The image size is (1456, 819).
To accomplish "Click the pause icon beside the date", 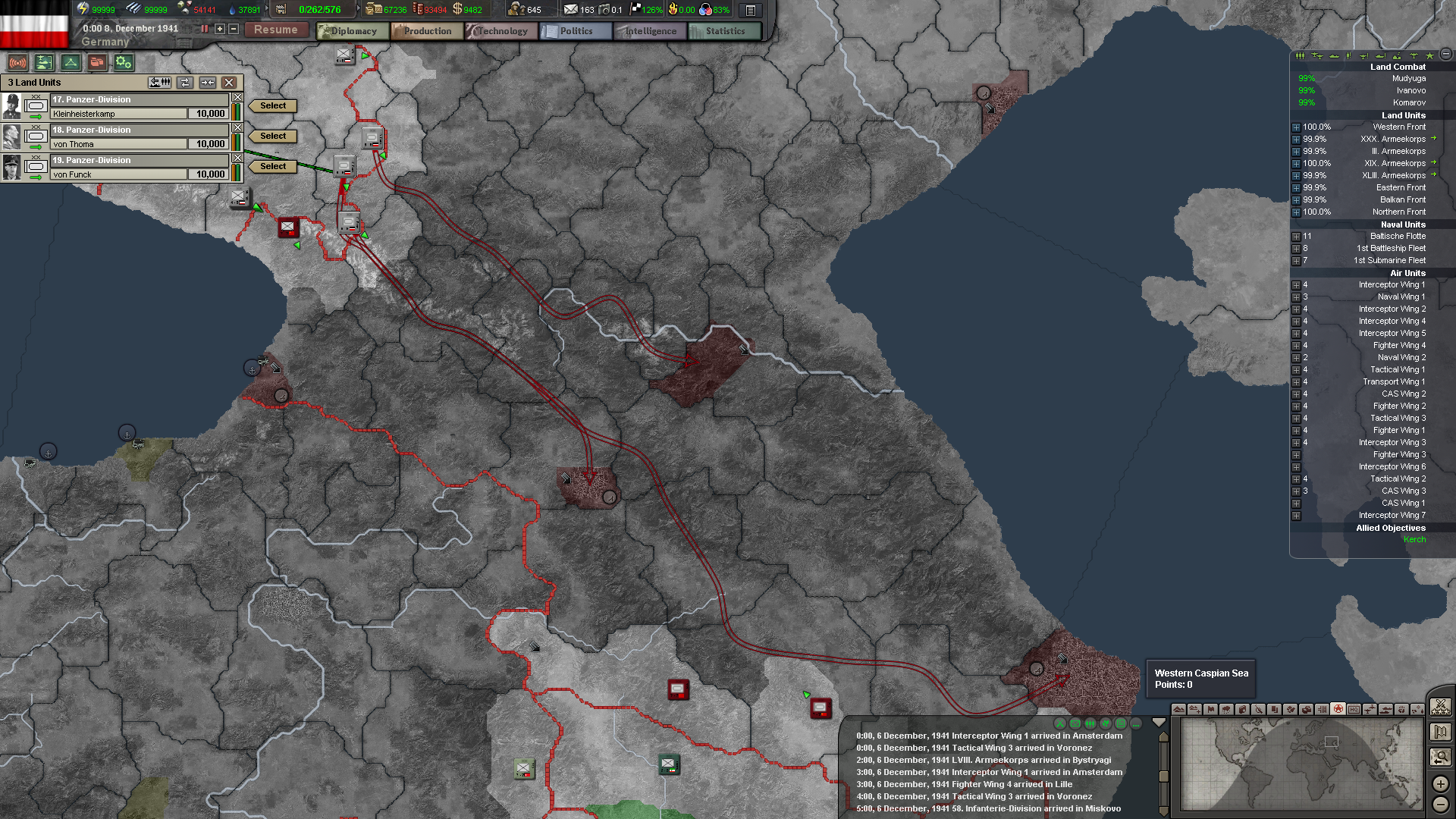I will pos(205,29).
